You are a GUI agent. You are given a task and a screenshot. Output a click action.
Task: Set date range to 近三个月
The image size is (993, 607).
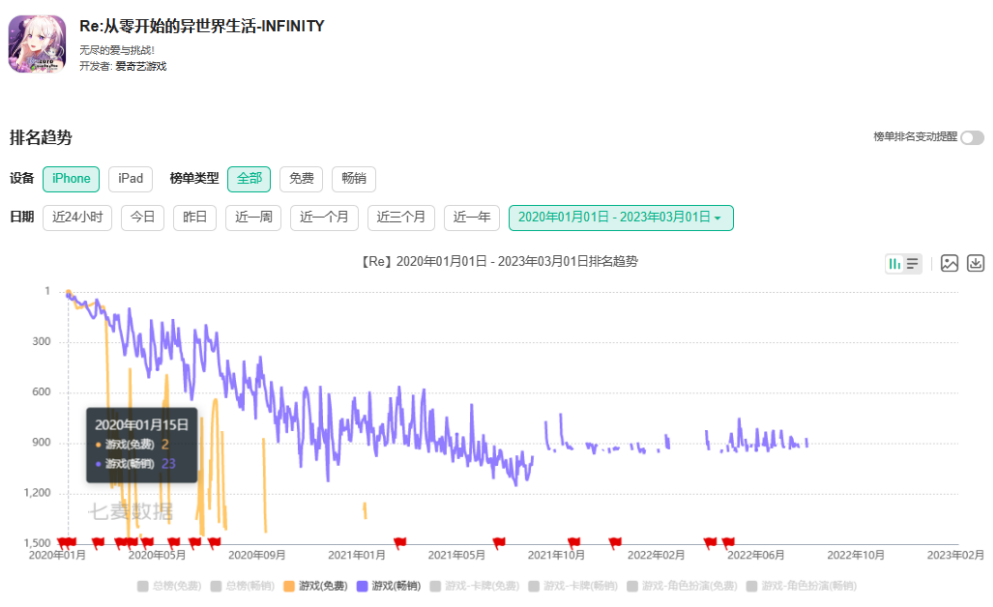point(401,217)
